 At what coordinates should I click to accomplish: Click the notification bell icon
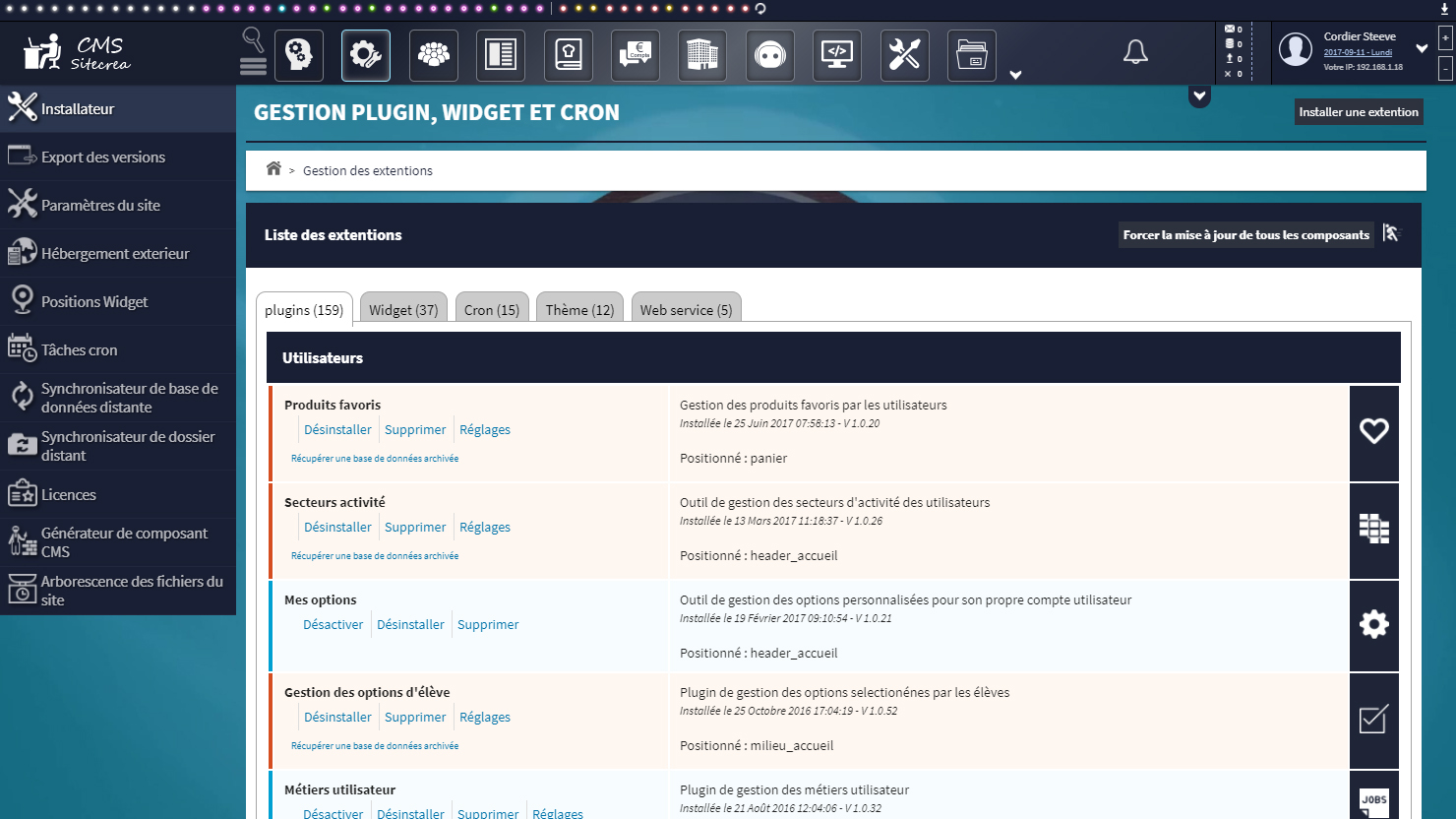click(x=1135, y=52)
